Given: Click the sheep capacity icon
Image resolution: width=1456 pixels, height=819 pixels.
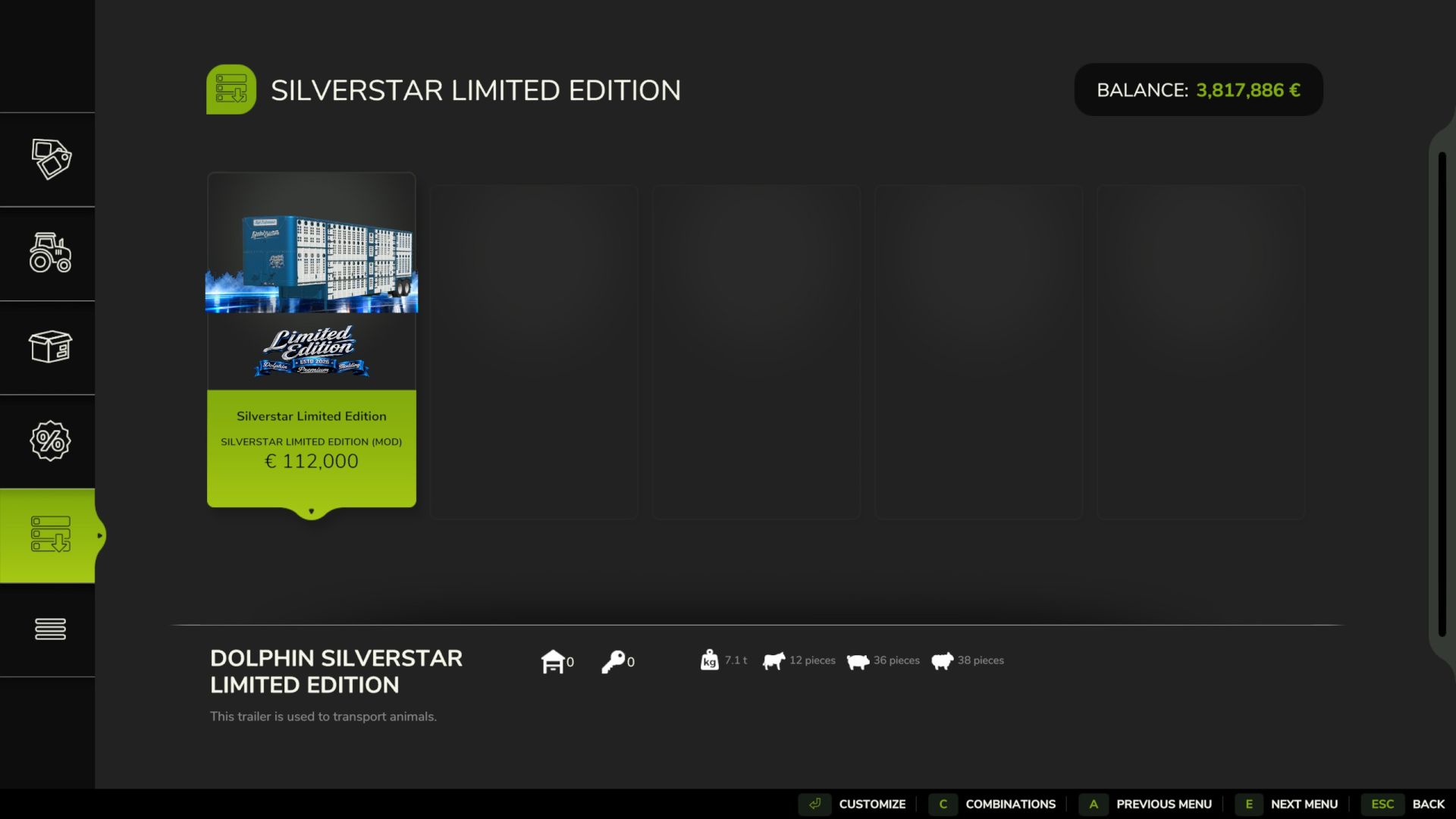Looking at the screenshot, I should click(942, 661).
